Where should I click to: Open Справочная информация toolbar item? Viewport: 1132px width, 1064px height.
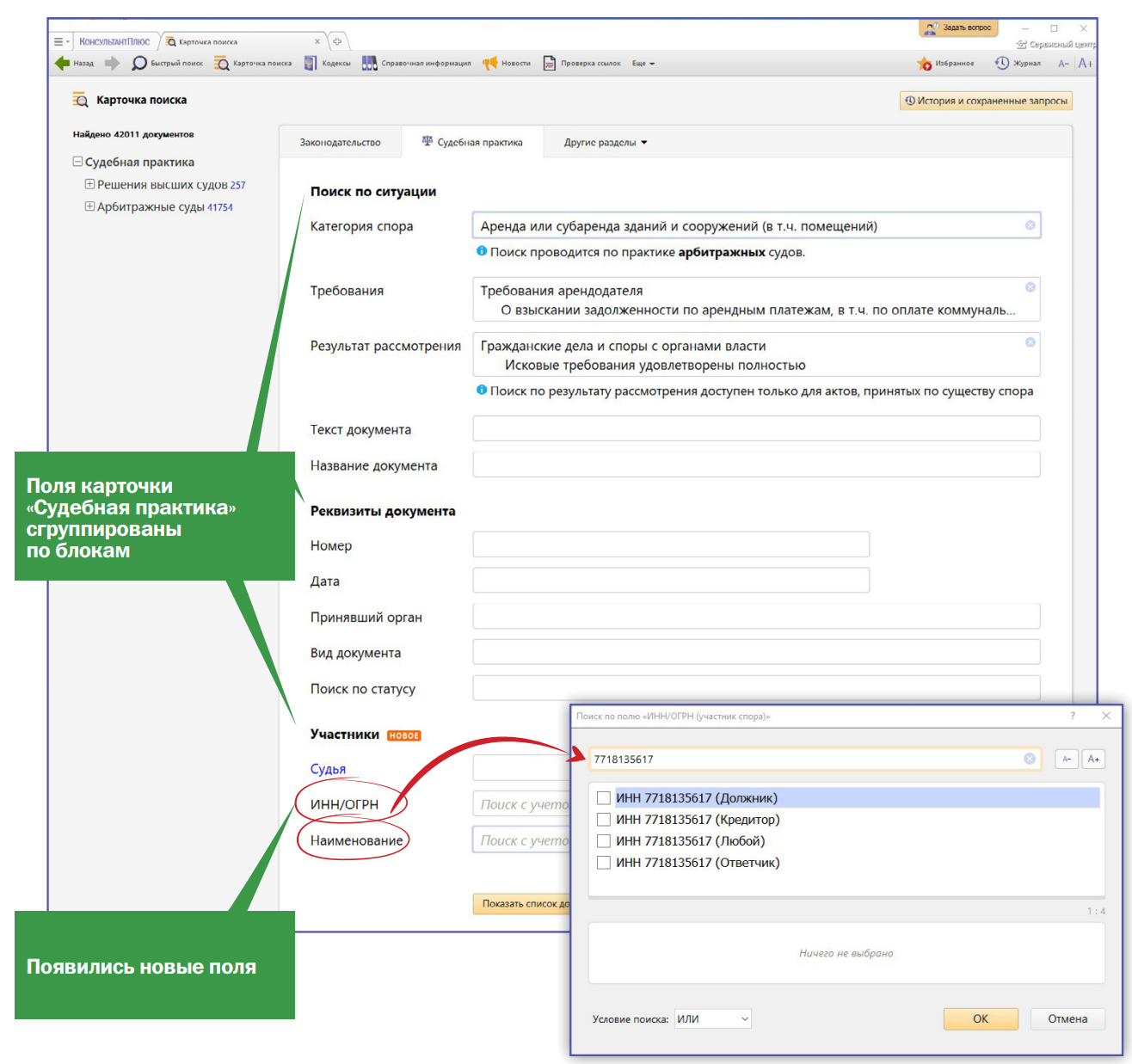(x=416, y=63)
